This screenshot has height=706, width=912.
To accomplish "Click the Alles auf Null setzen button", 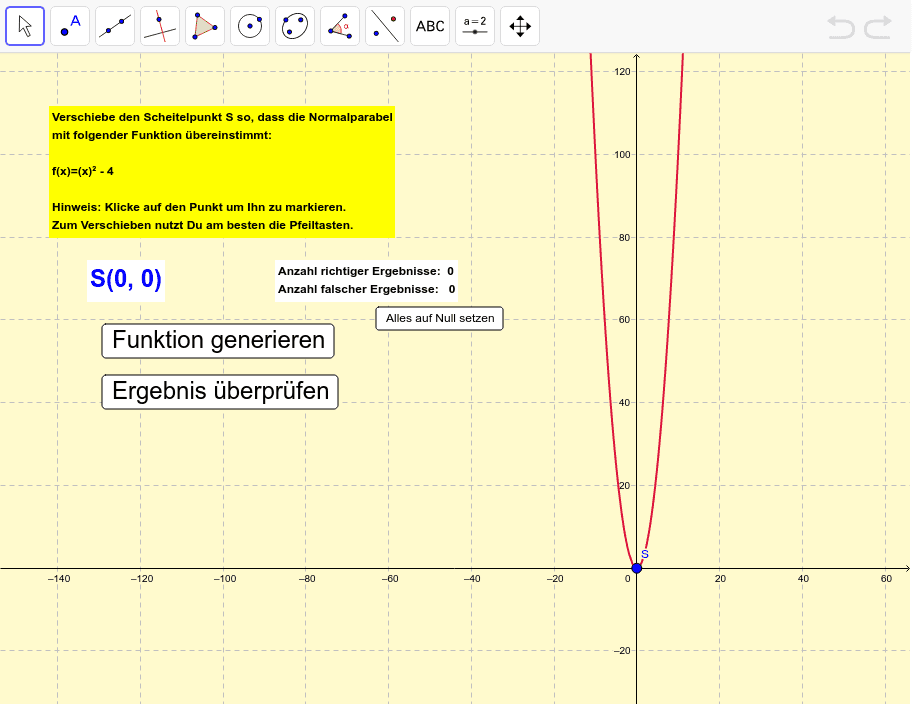I will [440, 319].
